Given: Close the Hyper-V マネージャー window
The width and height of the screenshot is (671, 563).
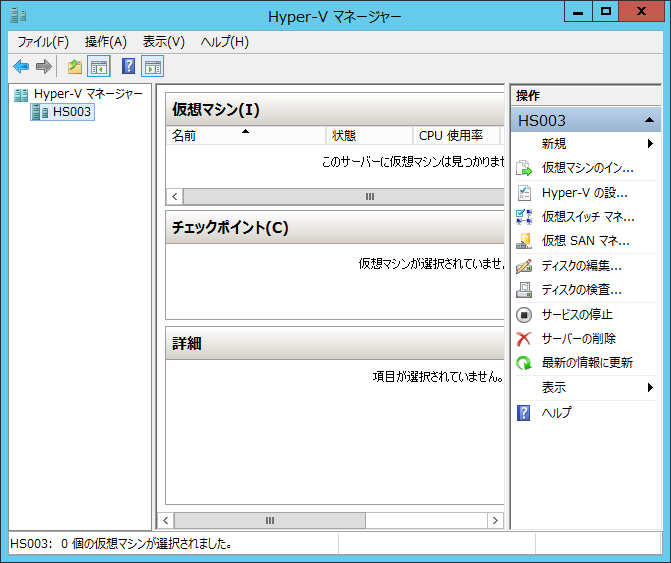Looking at the screenshot, I should click(641, 12).
